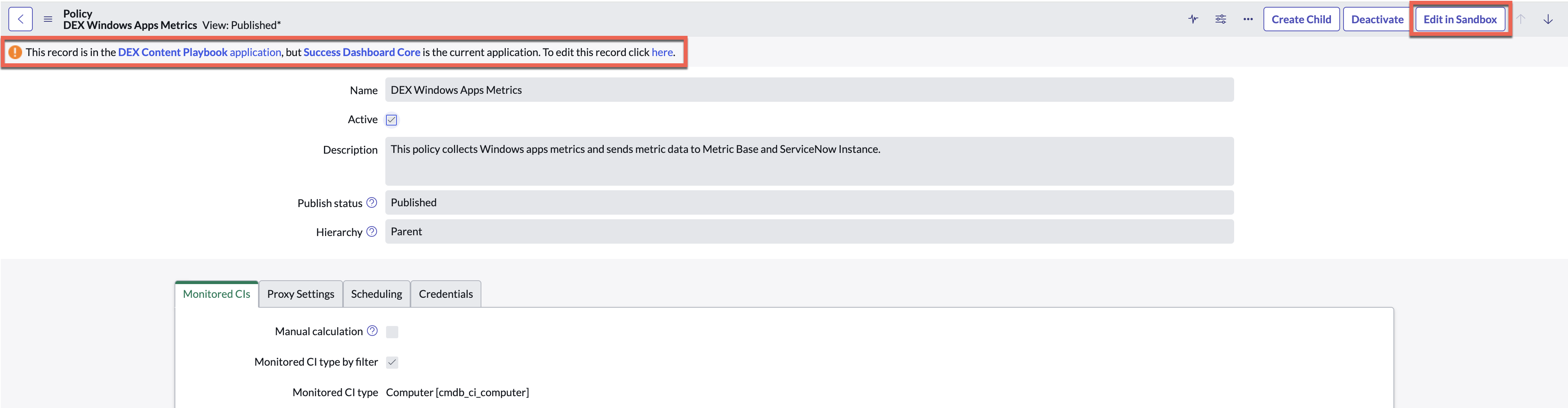Click the Description text area
Image resolution: width=1568 pixels, height=408 pixels.
[x=810, y=161]
